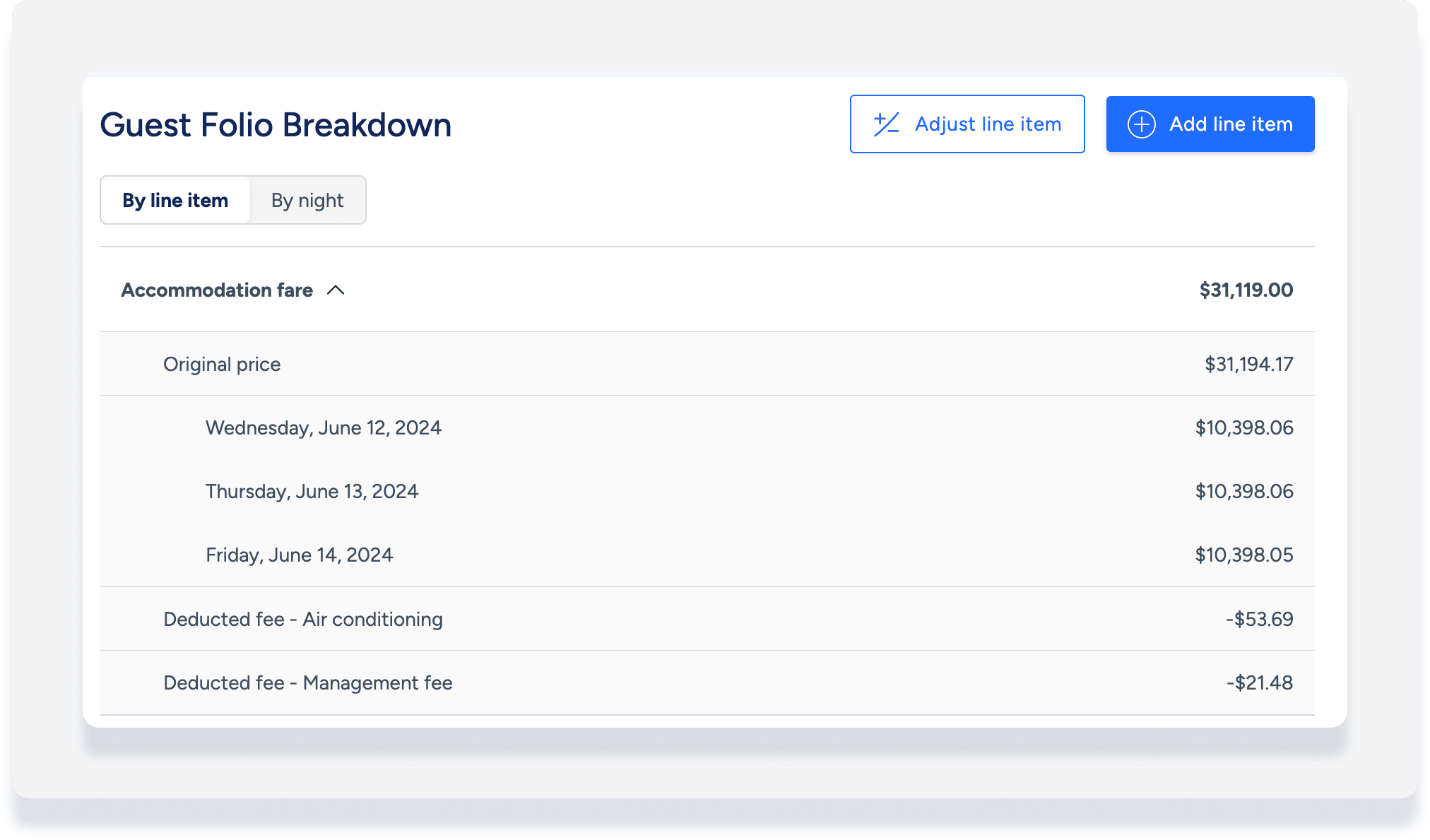1430x840 pixels.
Task: Collapse the Accommodation fare chevron
Action: pyautogui.click(x=336, y=290)
